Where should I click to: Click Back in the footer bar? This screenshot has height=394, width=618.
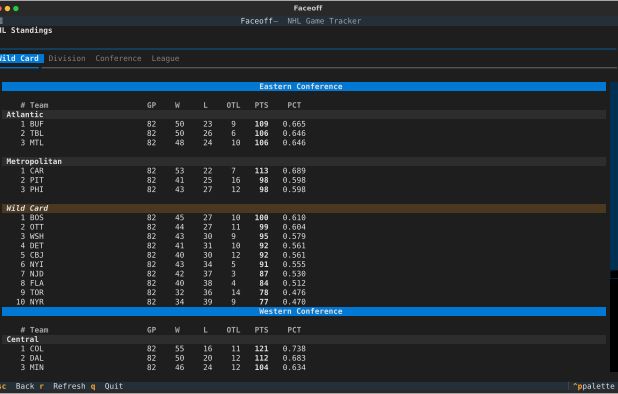(x=25, y=386)
